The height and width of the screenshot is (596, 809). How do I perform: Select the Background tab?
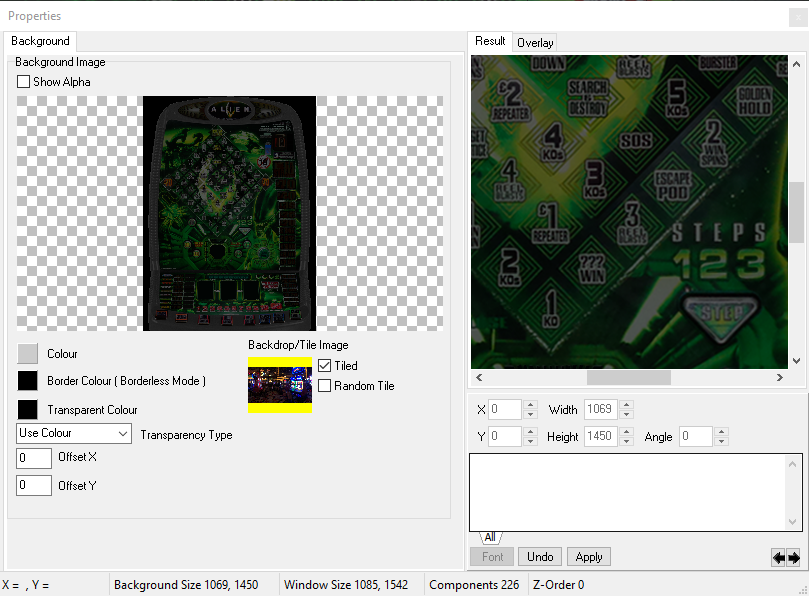point(40,41)
